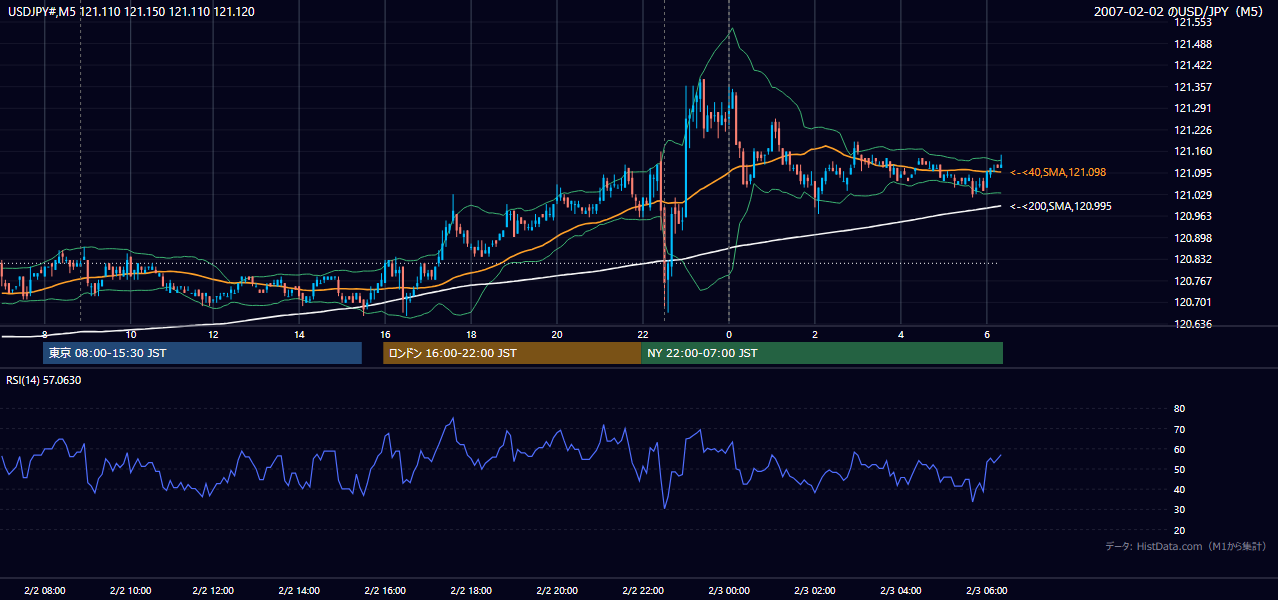Click price level 120.701 on price axis

click(1192, 302)
